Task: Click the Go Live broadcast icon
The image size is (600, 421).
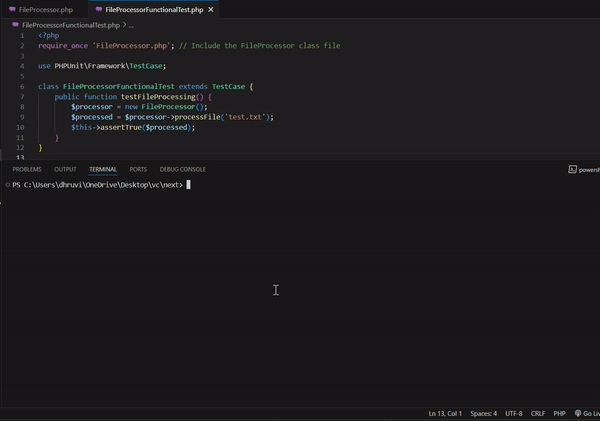Action: pos(578,413)
